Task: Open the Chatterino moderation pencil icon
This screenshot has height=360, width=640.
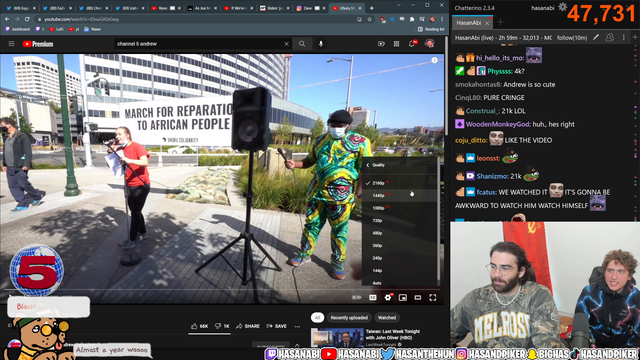Action: [596, 38]
